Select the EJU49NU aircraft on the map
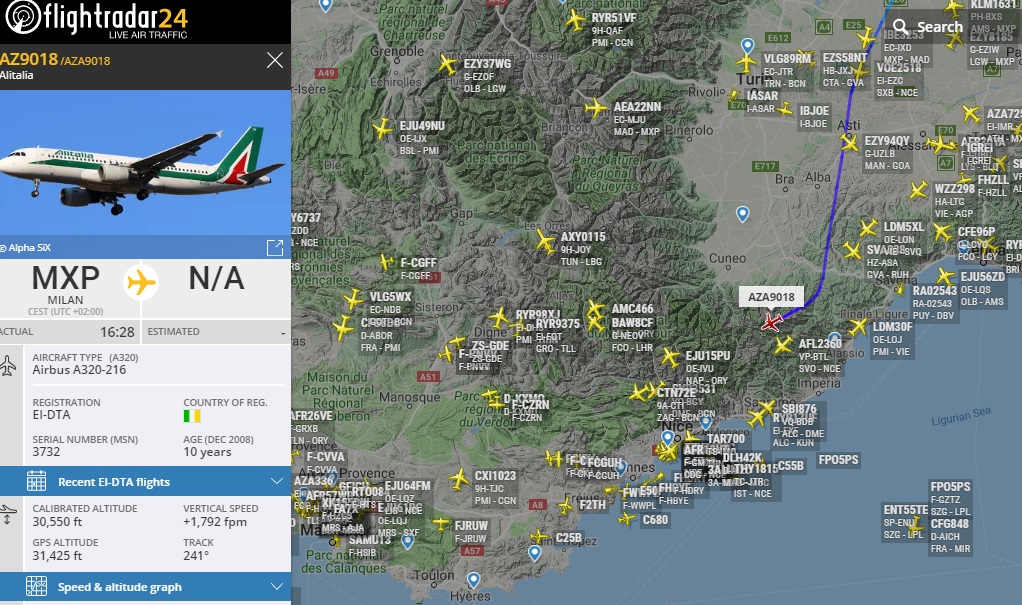The width and height of the screenshot is (1022, 605). [x=381, y=129]
